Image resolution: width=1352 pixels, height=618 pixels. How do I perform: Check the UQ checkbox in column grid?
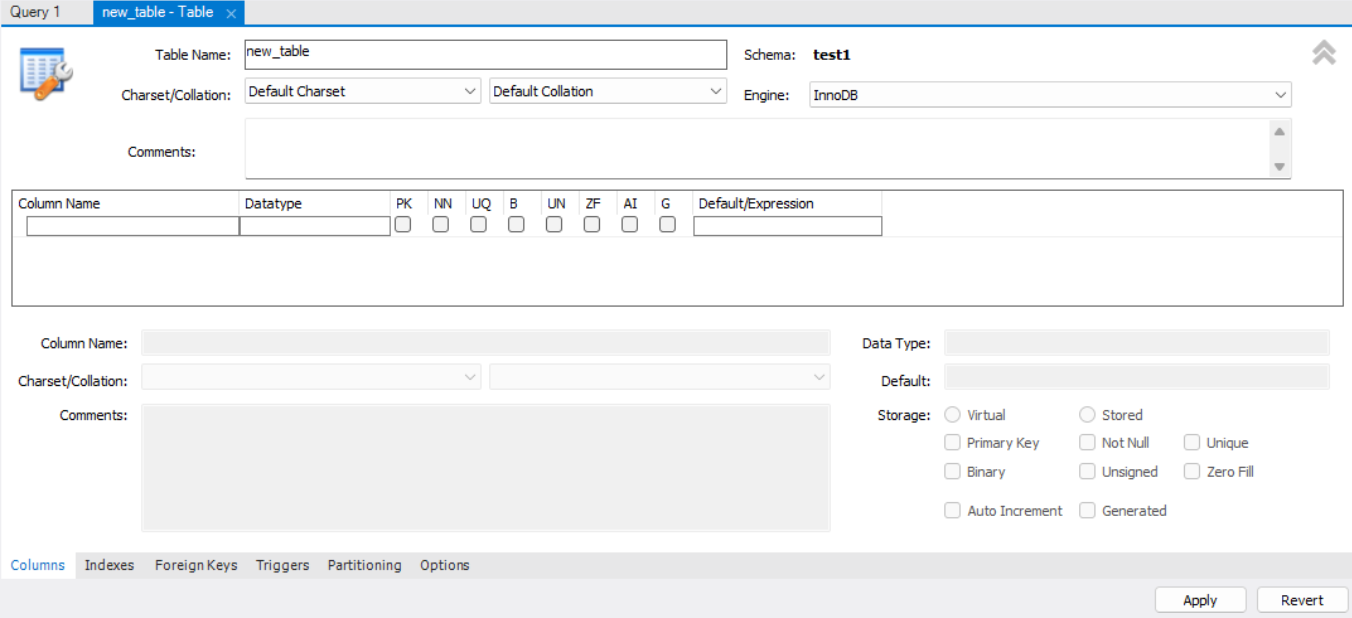coord(479,225)
